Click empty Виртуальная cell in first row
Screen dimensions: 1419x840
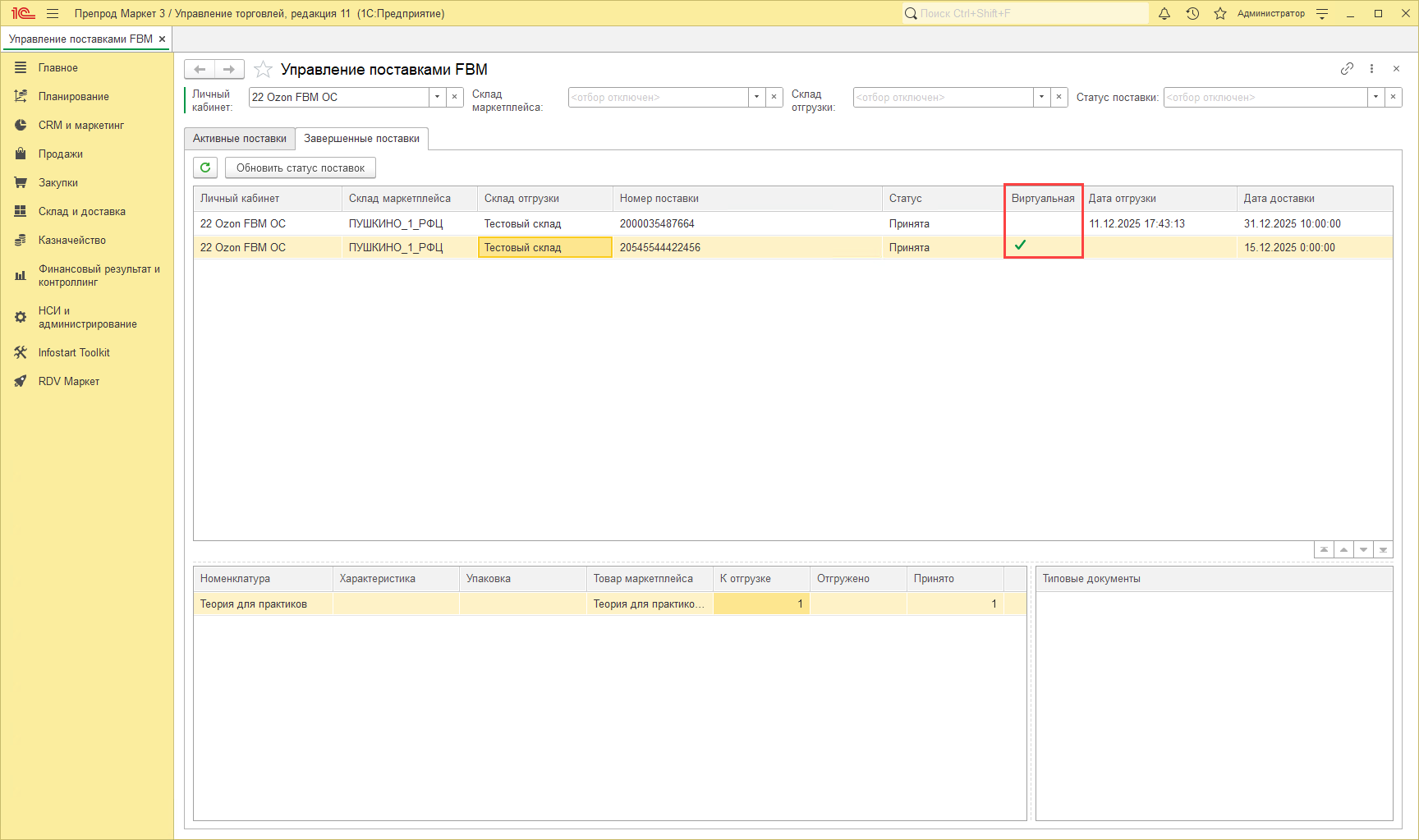1043,223
